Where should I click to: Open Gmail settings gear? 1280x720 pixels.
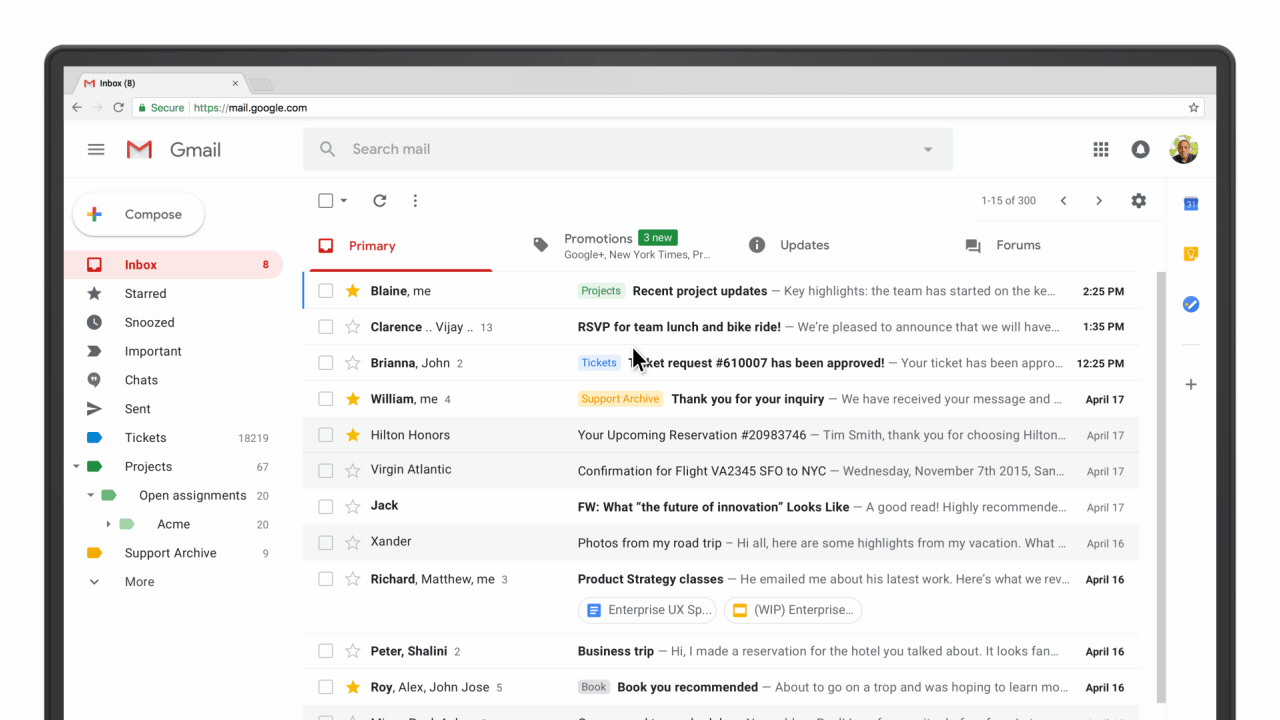tap(1138, 200)
